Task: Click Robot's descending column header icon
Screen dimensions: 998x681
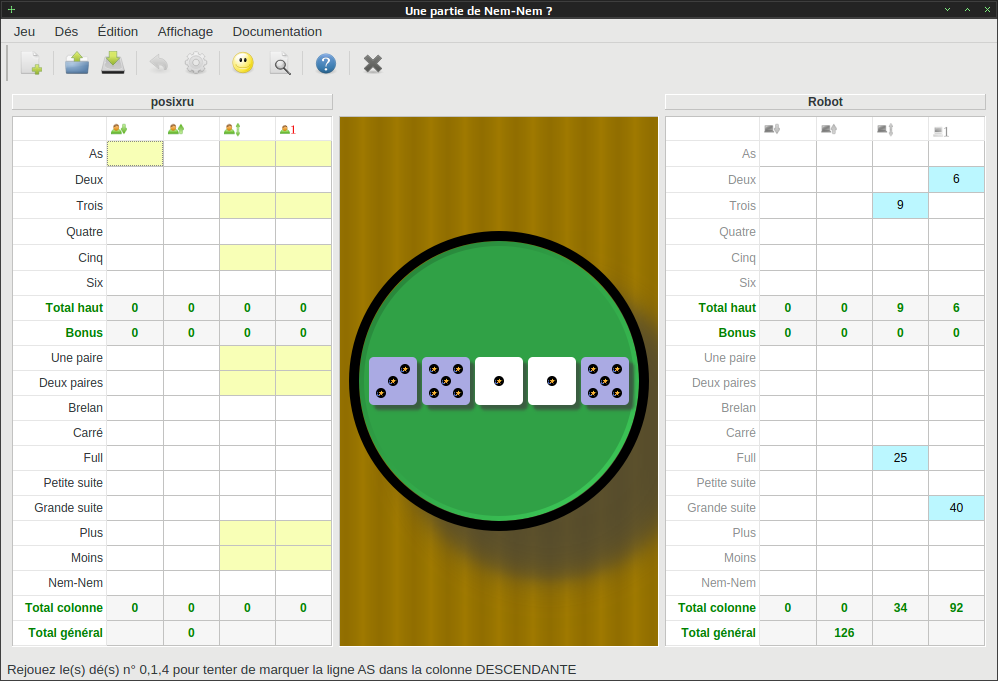Action: pos(772,129)
